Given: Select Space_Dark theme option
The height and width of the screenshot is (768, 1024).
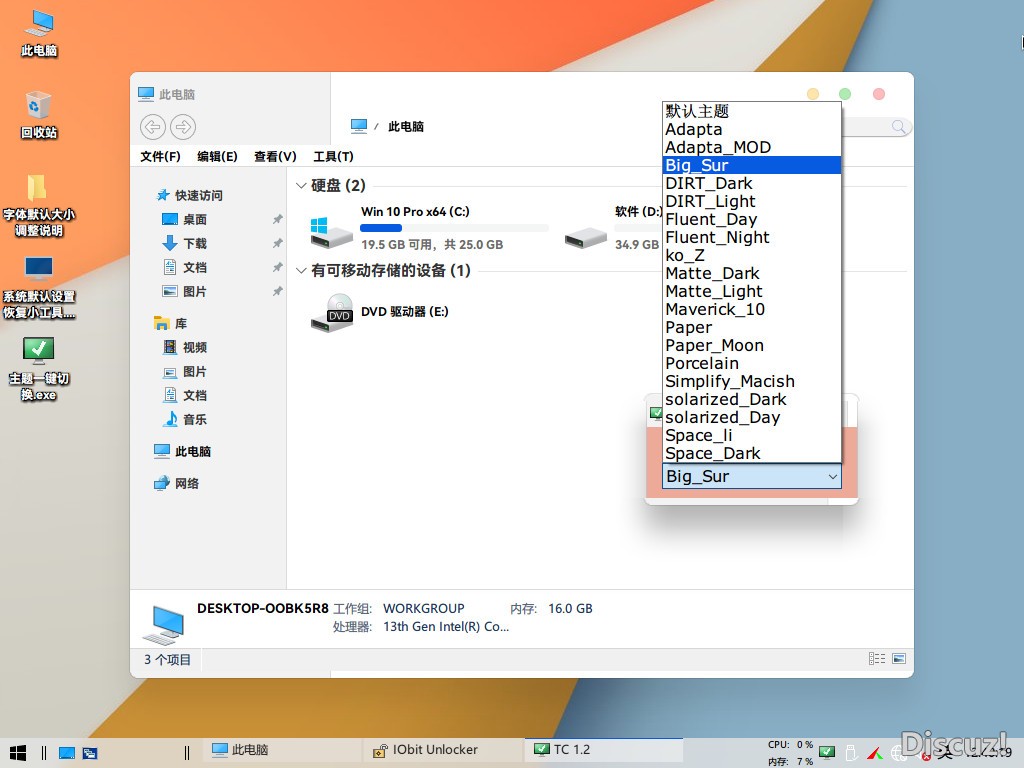Looking at the screenshot, I should click(752, 453).
